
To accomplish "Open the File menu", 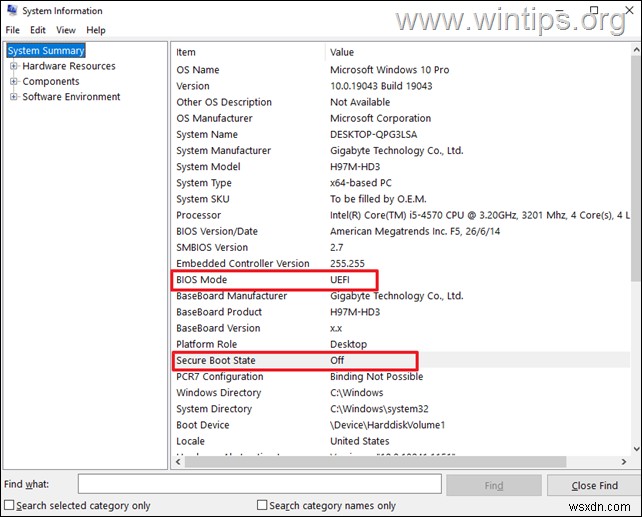I will [12, 30].
